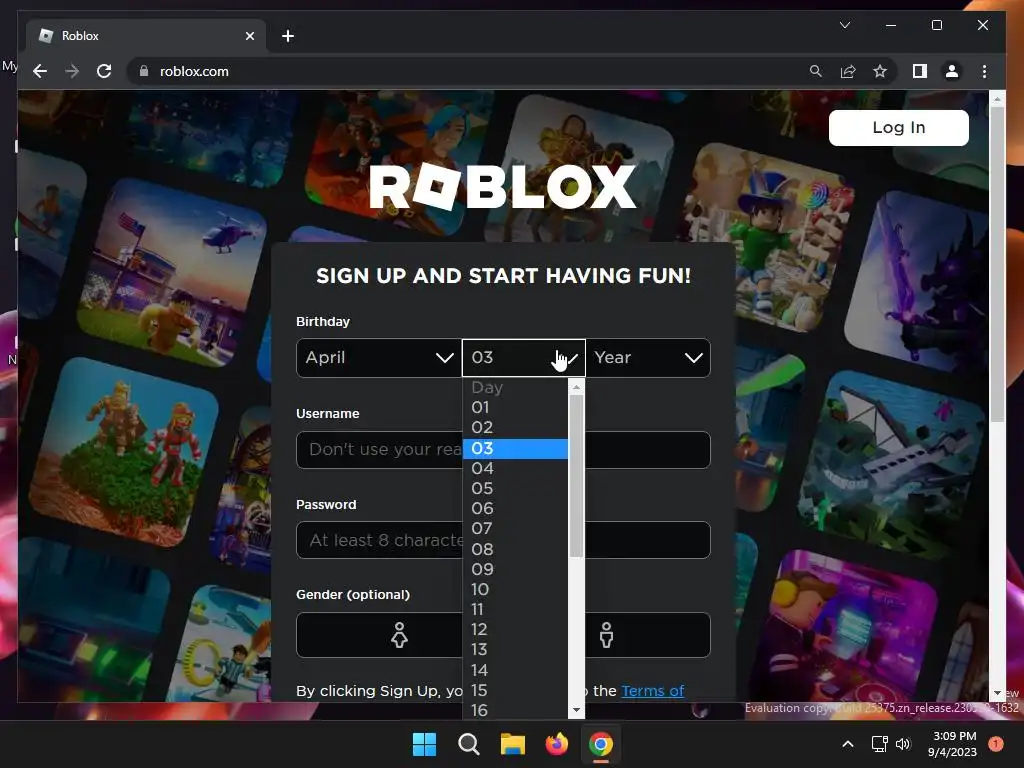Open the Terms of Use link
The image size is (1024, 768).
point(652,691)
